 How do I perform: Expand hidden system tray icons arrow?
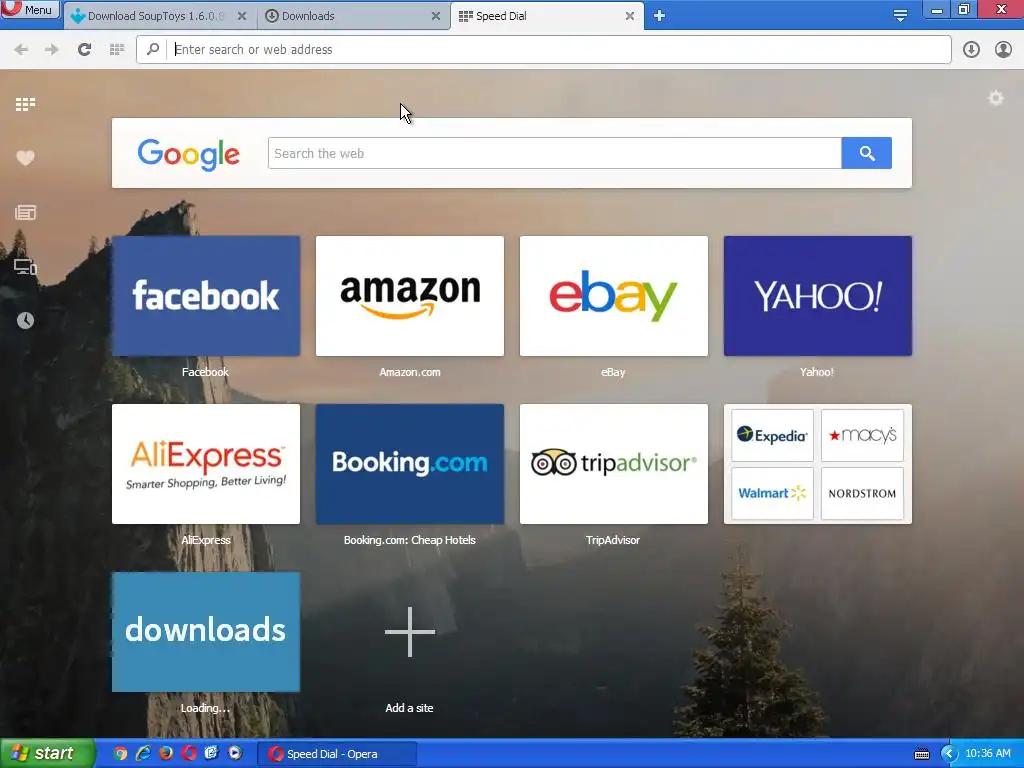(949, 754)
